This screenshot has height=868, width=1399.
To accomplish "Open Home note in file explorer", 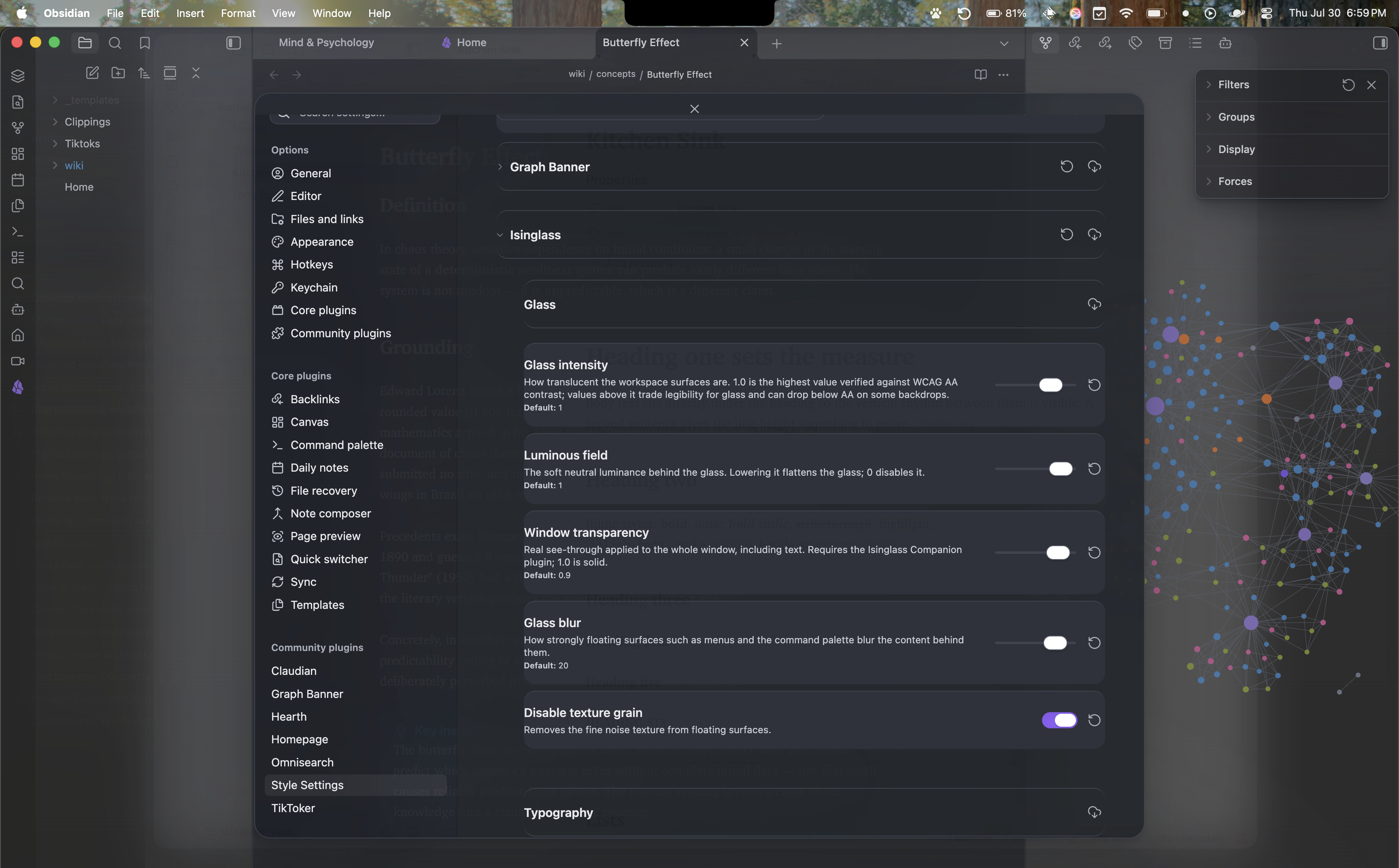I will click(x=79, y=187).
